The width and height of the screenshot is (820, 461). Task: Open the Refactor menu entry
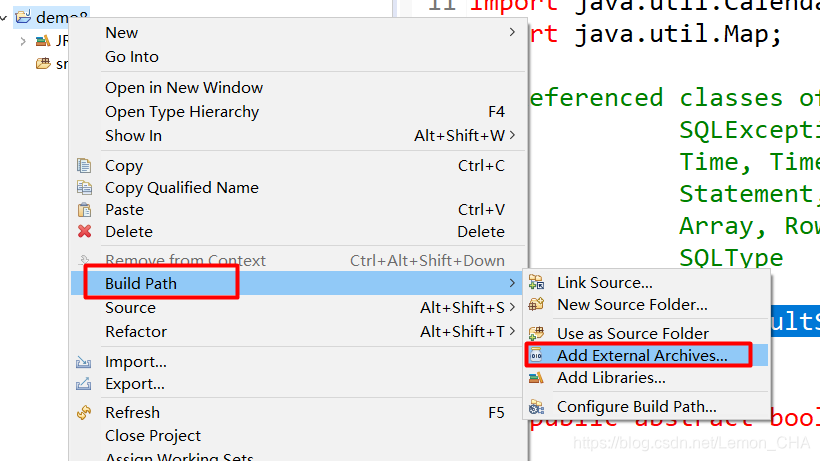click(x=298, y=331)
